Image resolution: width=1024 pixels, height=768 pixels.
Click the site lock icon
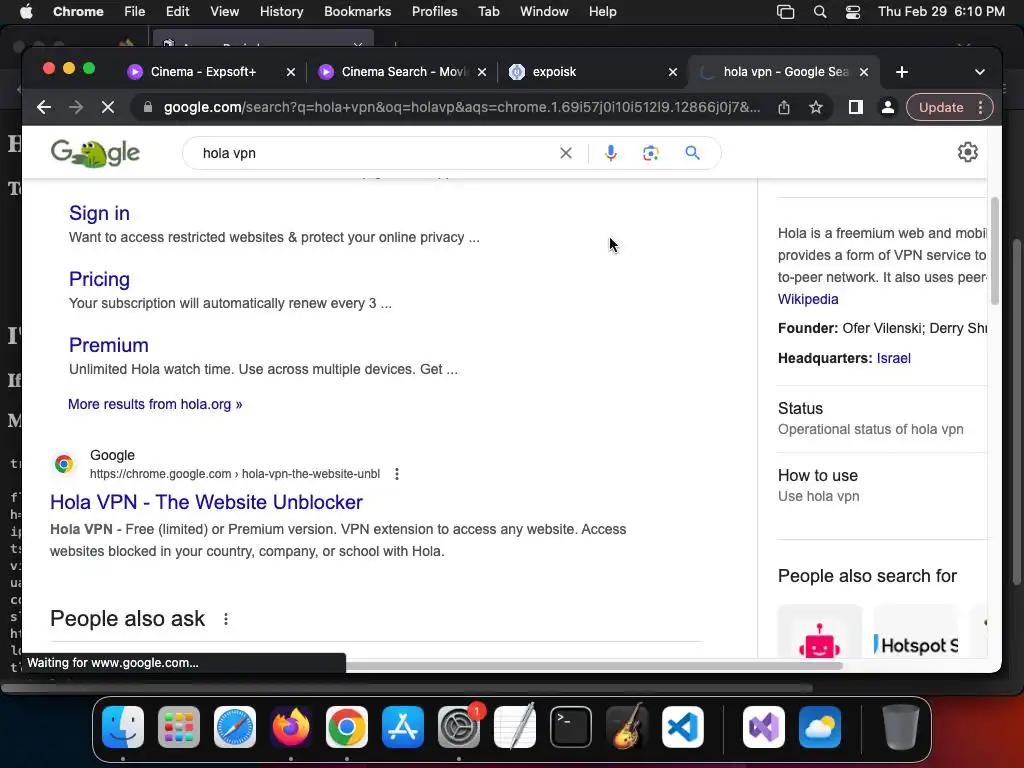(x=148, y=107)
